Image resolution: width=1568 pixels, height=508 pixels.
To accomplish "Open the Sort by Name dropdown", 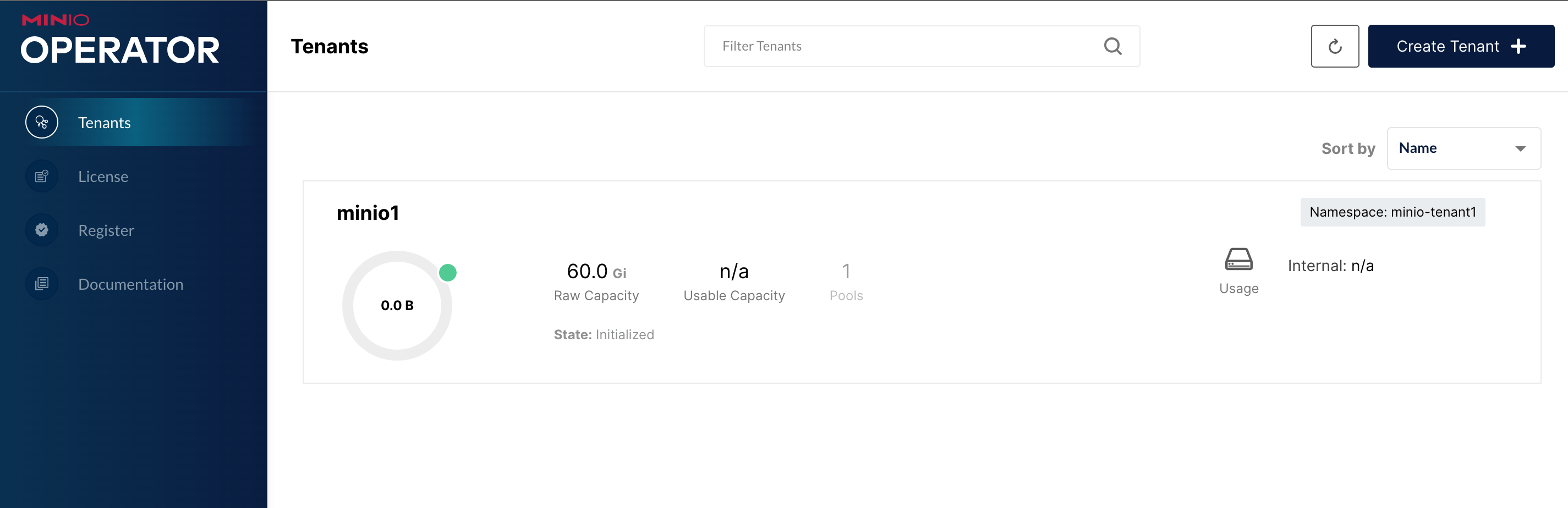I will 1463,148.
